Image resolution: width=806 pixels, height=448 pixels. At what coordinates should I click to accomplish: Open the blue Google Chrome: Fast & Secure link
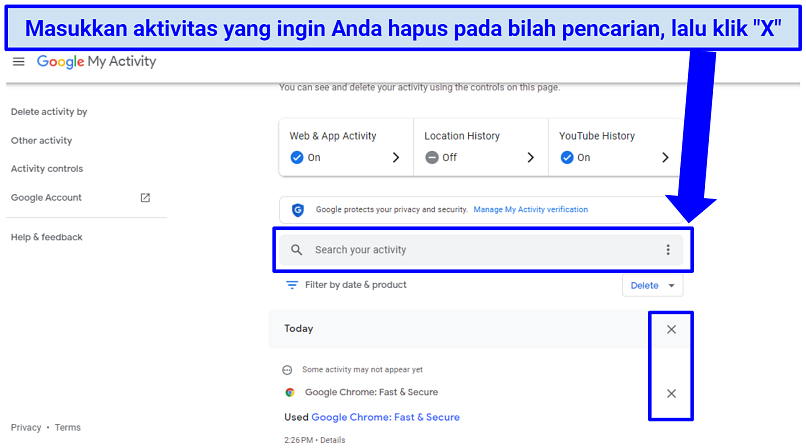[x=386, y=417]
